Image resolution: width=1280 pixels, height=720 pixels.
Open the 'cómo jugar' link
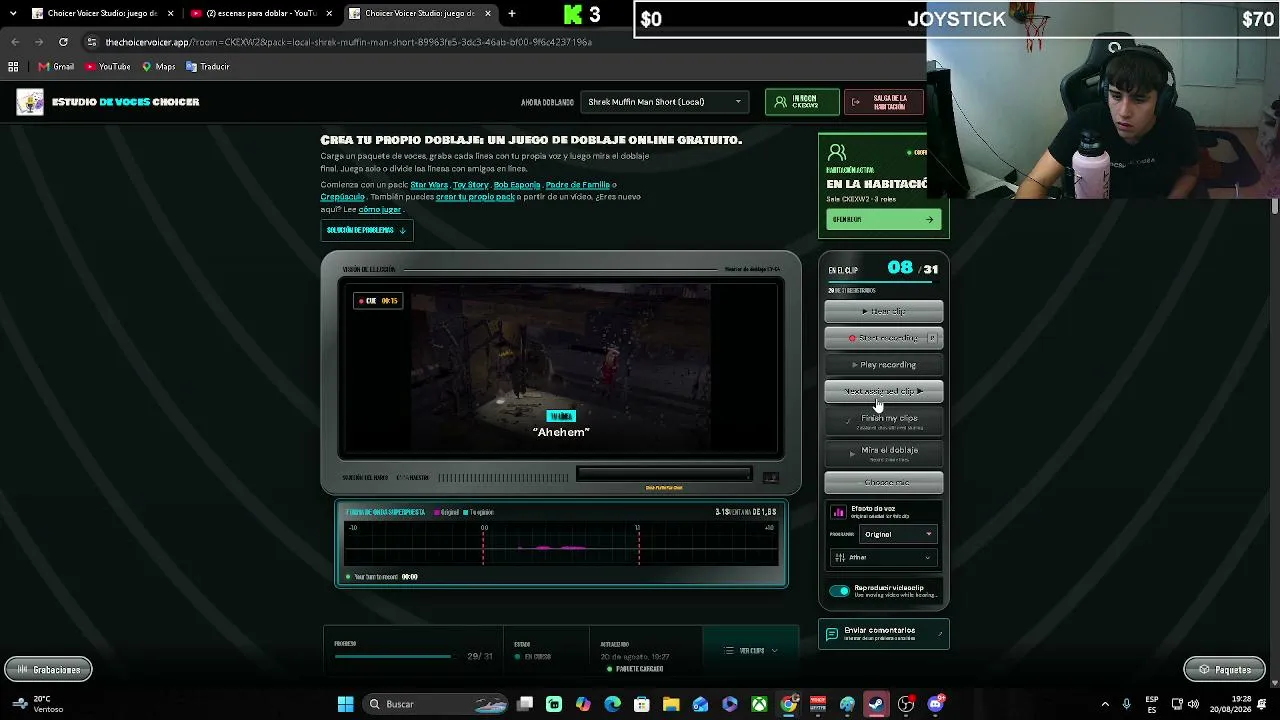[380, 210]
